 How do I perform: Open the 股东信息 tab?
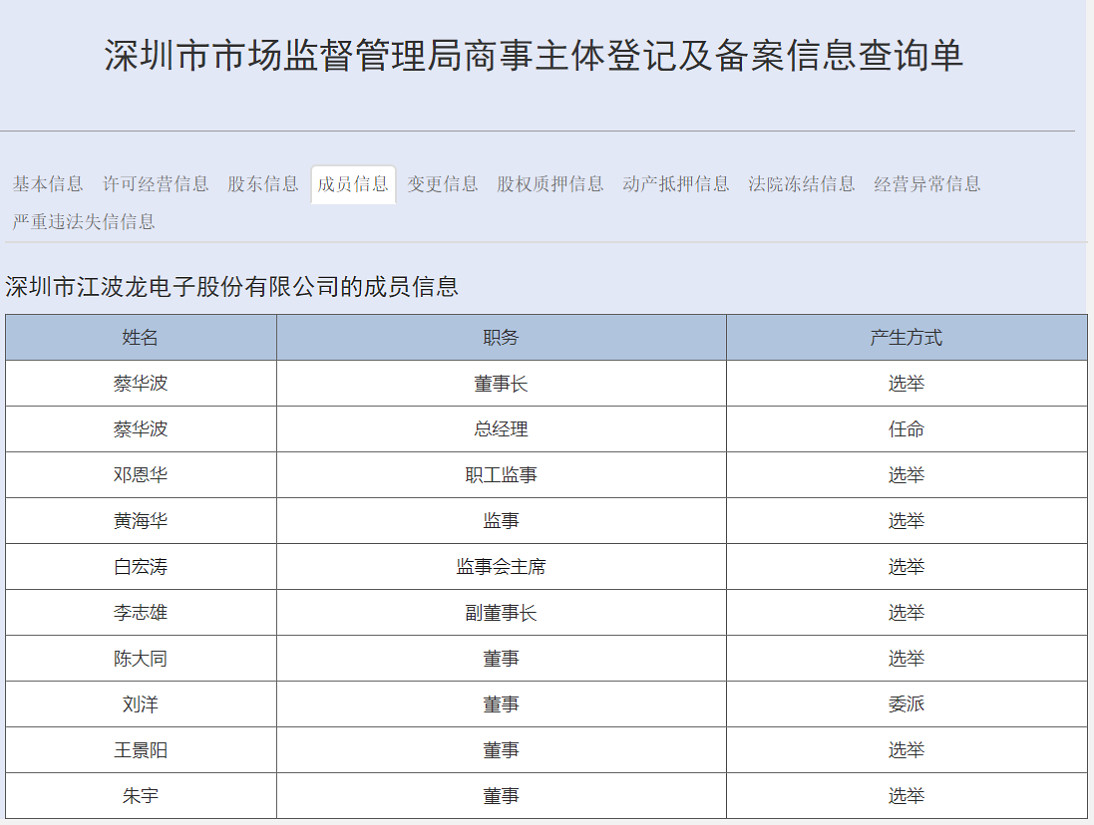point(263,184)
